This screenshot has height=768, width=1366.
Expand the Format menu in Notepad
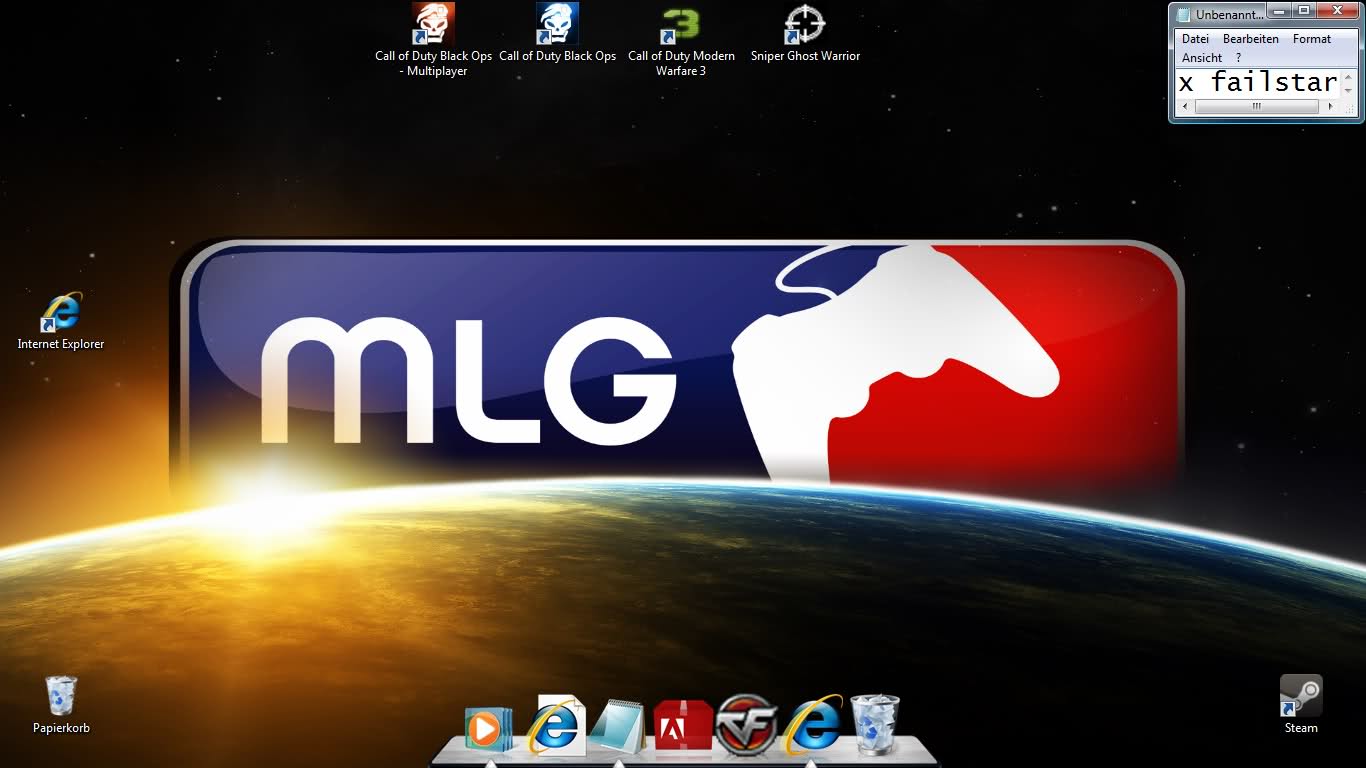pyautogui.click(x=1311, y=39)
